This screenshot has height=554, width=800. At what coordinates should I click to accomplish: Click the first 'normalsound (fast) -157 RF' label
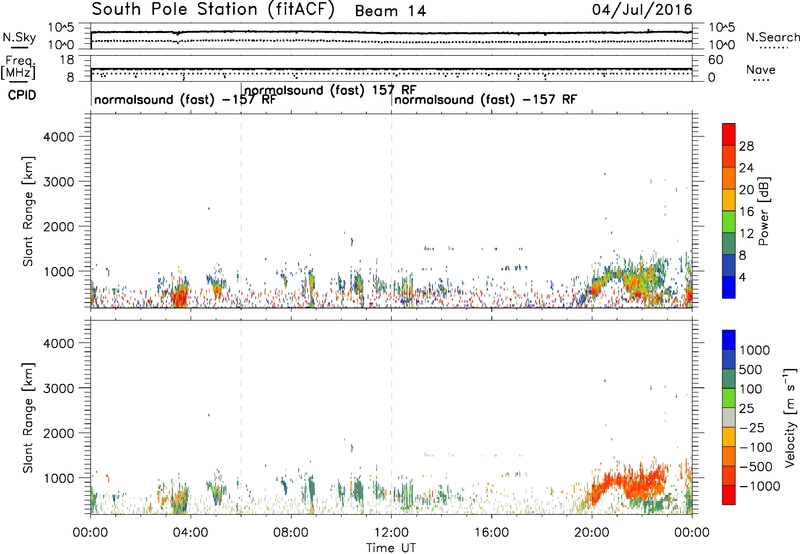tap(185, 99)
